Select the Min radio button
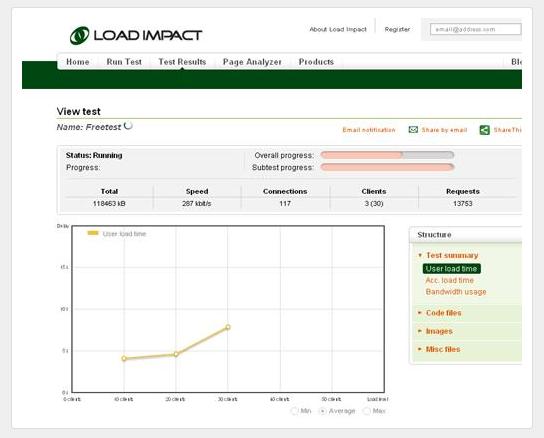The height and width of the screenshot is (438, 544). [295, 411]
